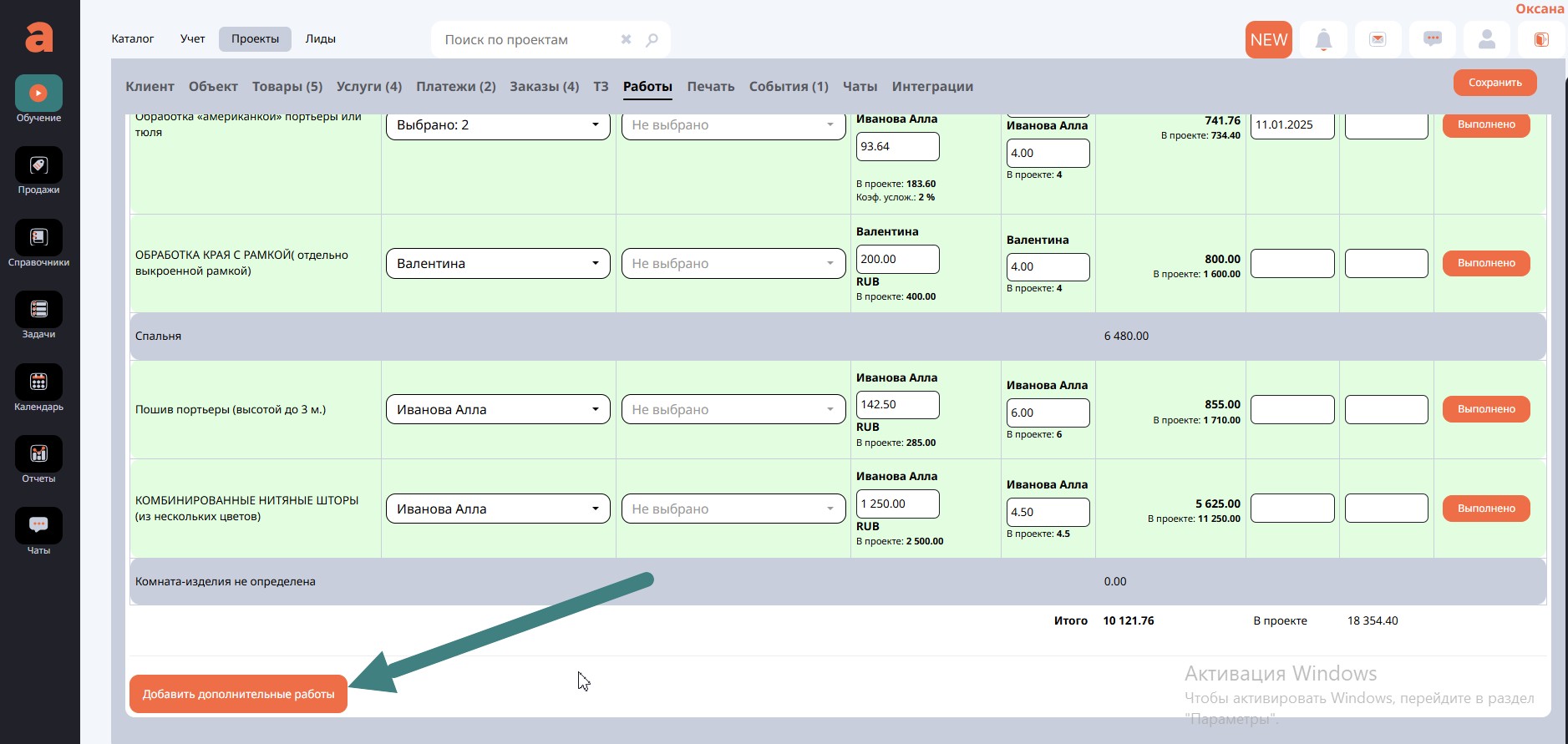The height and width of the screenshot is (744, 1568).
Task: Open the Отчеты reports icon
Action: pos(38,454)
